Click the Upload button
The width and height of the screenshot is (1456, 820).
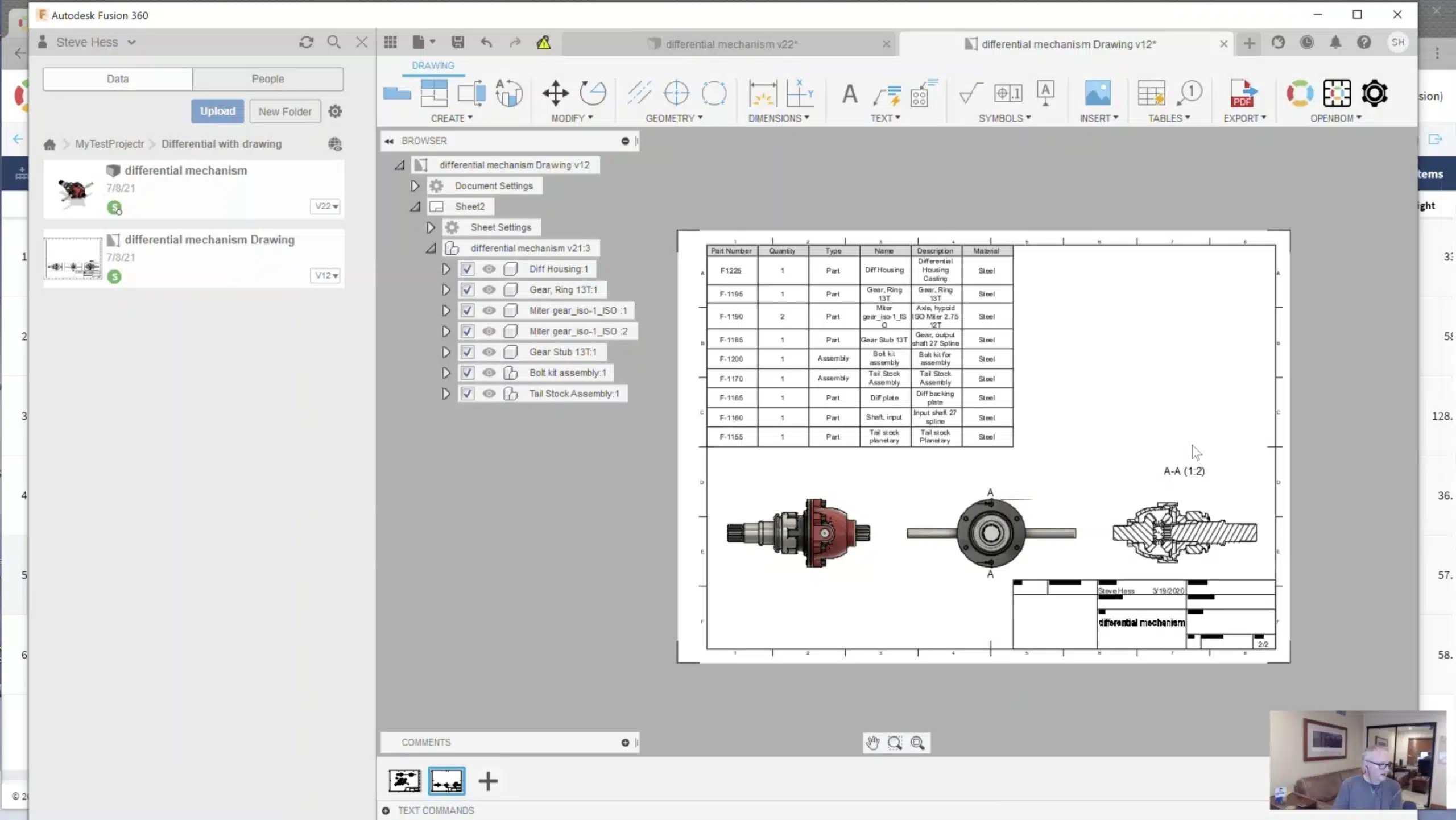pos(218,111)
